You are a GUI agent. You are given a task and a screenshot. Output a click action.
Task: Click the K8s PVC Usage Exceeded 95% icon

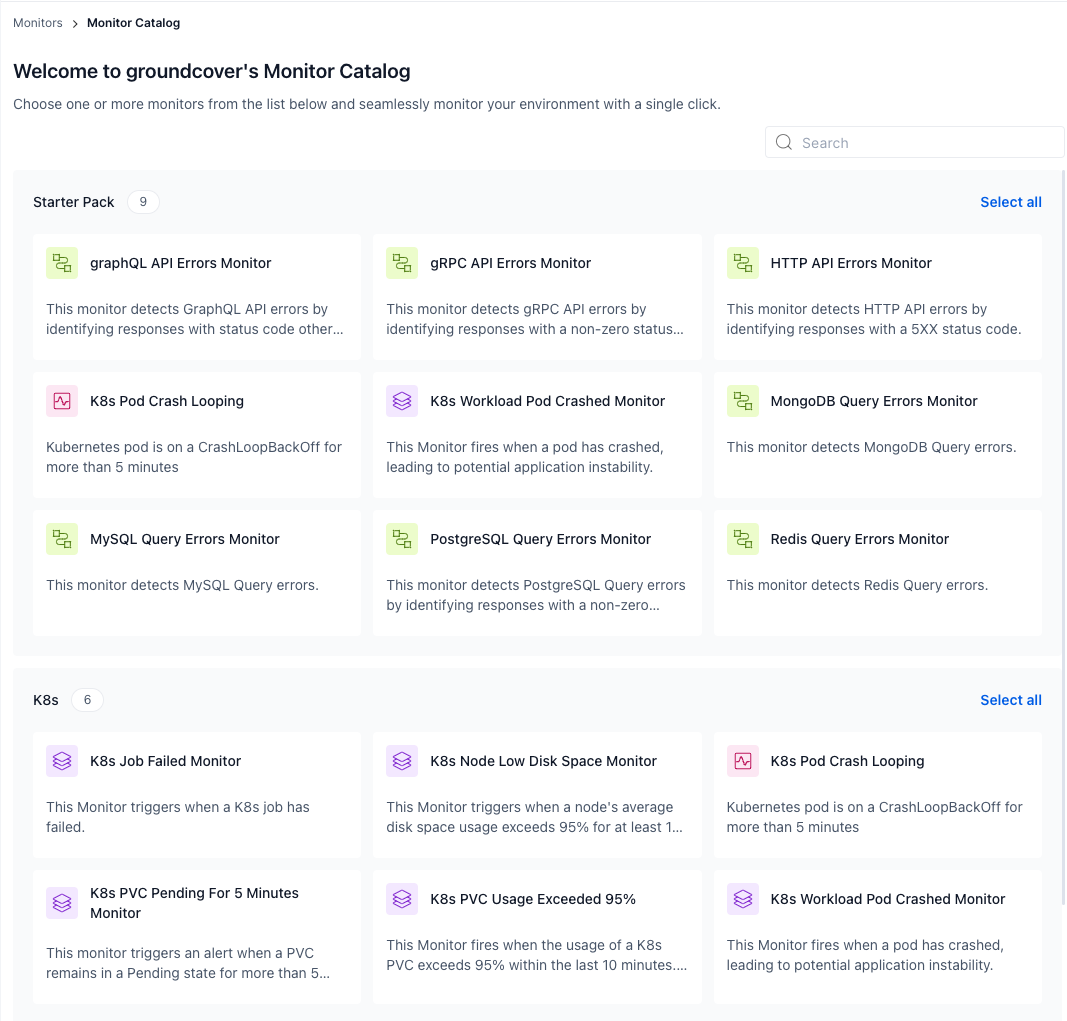(x=402, y=899)
